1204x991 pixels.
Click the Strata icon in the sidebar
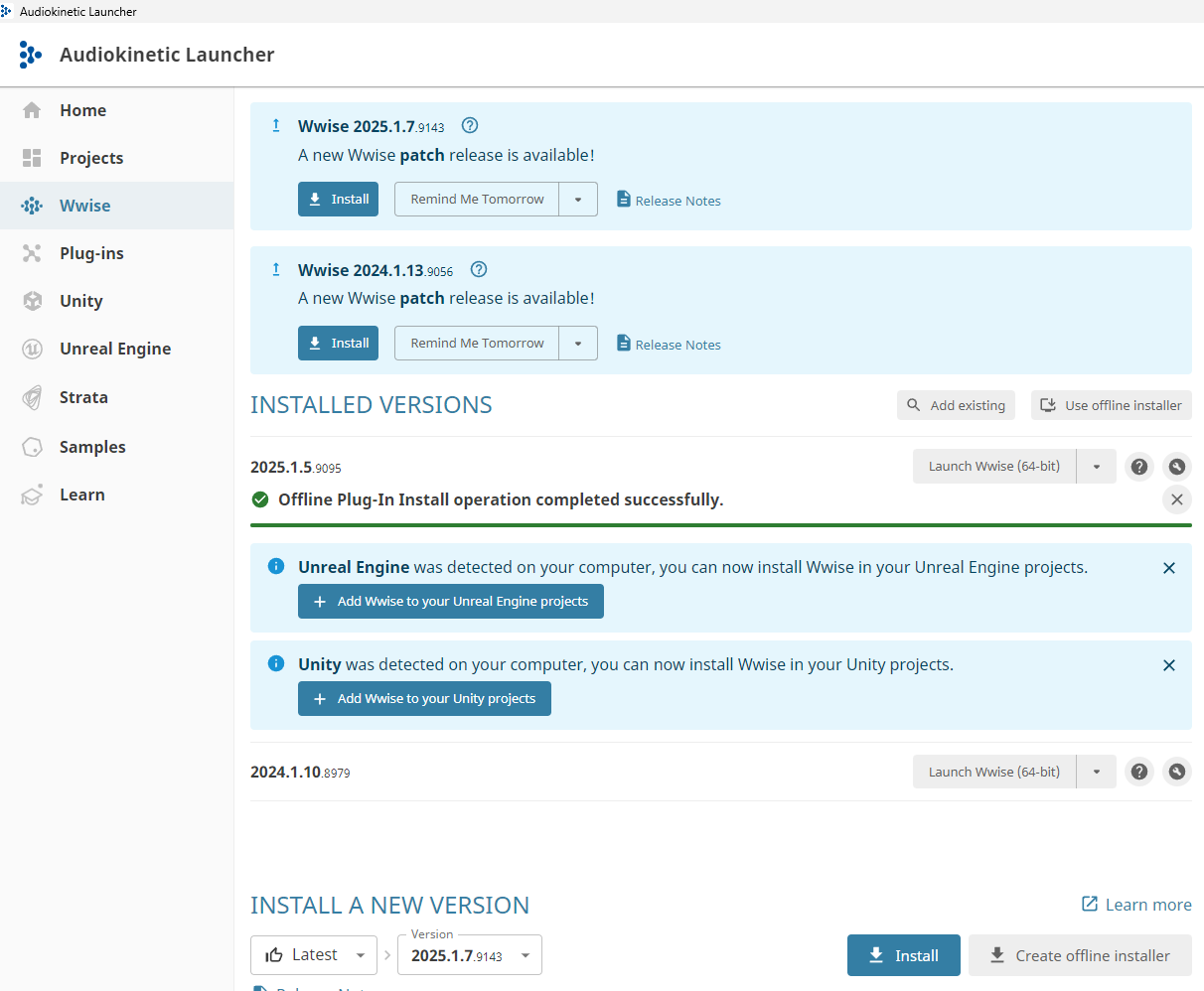[x=32, y=397]
